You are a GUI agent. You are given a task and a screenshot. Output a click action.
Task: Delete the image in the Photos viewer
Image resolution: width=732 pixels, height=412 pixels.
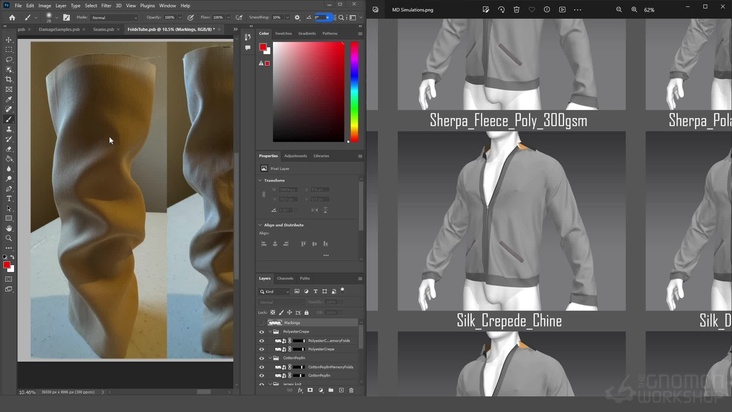(x=516, y=9)
